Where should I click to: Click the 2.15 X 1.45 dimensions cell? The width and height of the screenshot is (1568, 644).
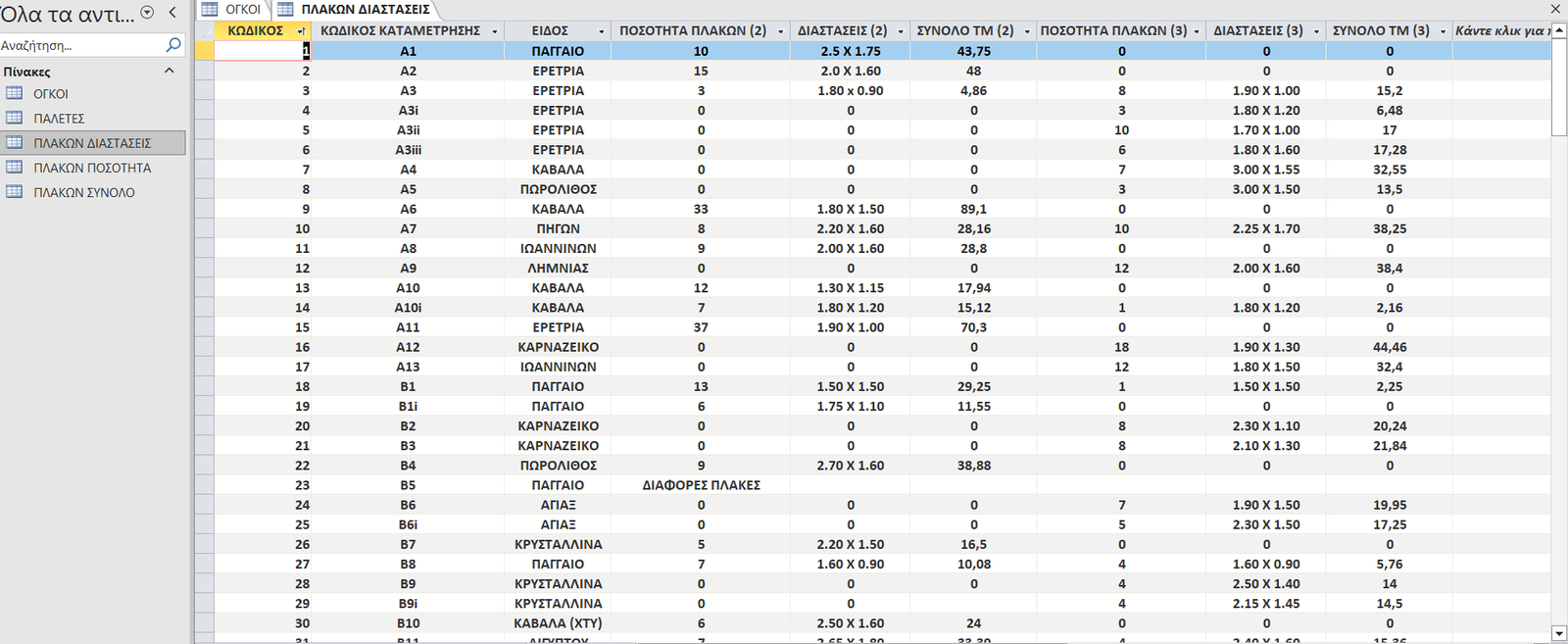(x=1266, y=604)
